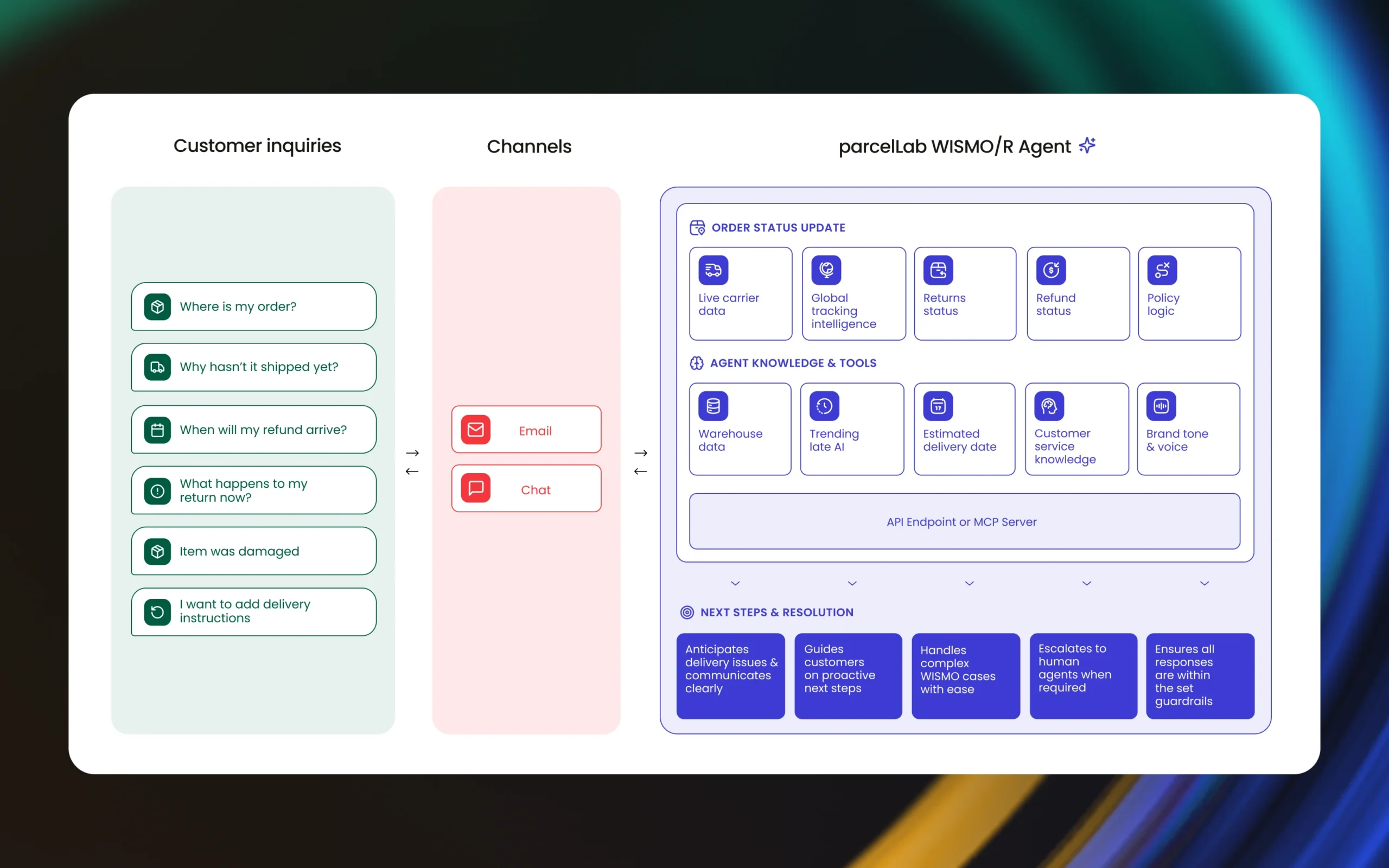Select the "Guides customers on proactive next steps" box
This screenshot has width=1389, height=868.
click(849, 676)
